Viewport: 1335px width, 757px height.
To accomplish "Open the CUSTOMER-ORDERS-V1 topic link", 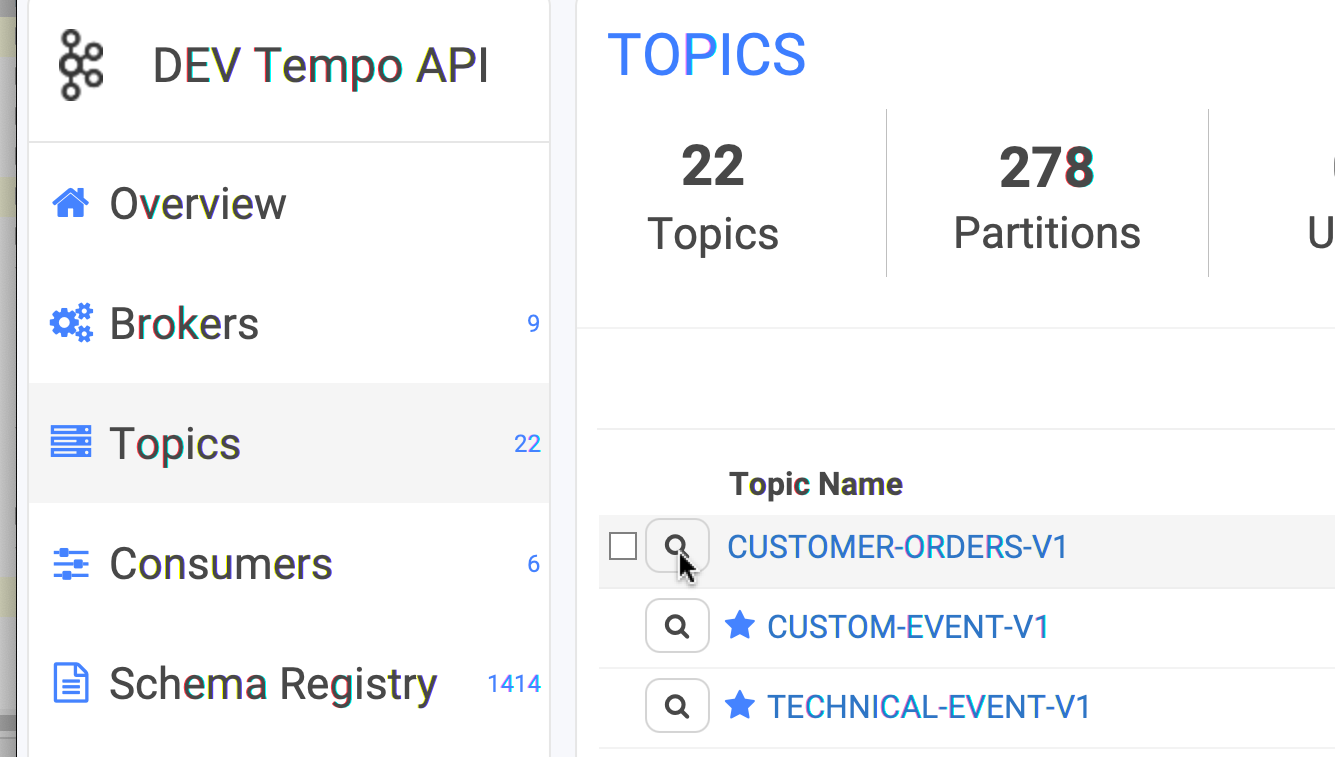I will coord(898,547).
